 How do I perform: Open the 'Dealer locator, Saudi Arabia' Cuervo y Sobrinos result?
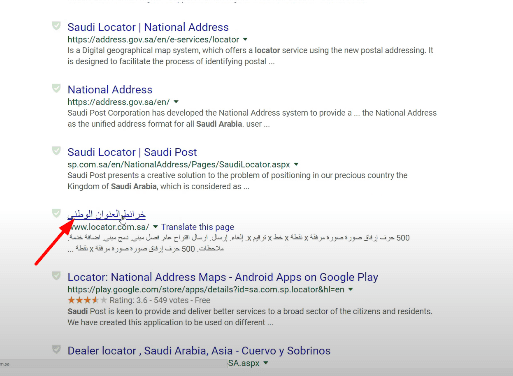pos(199,351)
